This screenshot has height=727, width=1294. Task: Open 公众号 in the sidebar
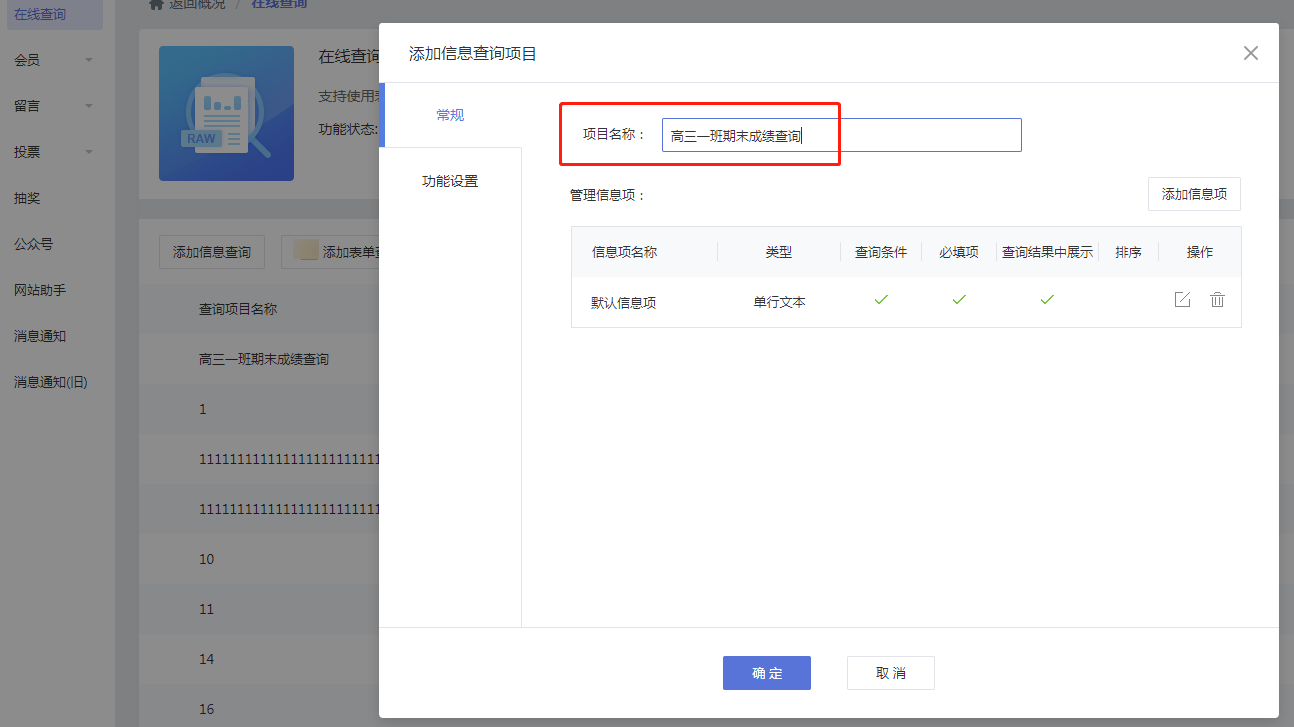click(34, 244)
